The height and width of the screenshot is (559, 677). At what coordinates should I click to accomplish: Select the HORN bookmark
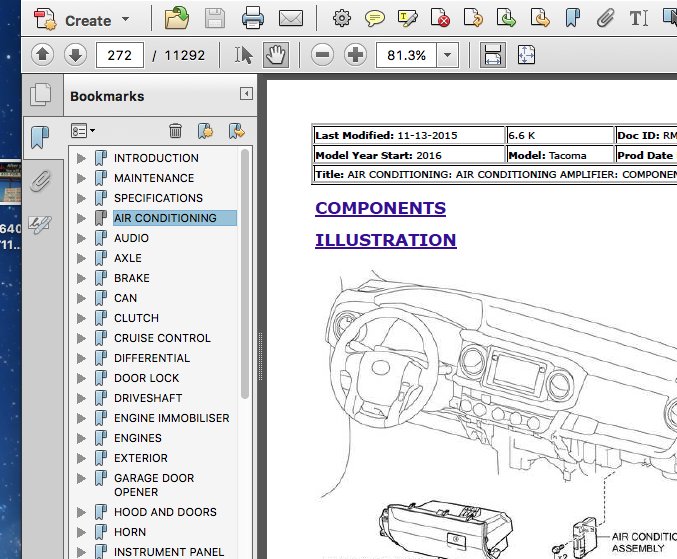[130, 532]
